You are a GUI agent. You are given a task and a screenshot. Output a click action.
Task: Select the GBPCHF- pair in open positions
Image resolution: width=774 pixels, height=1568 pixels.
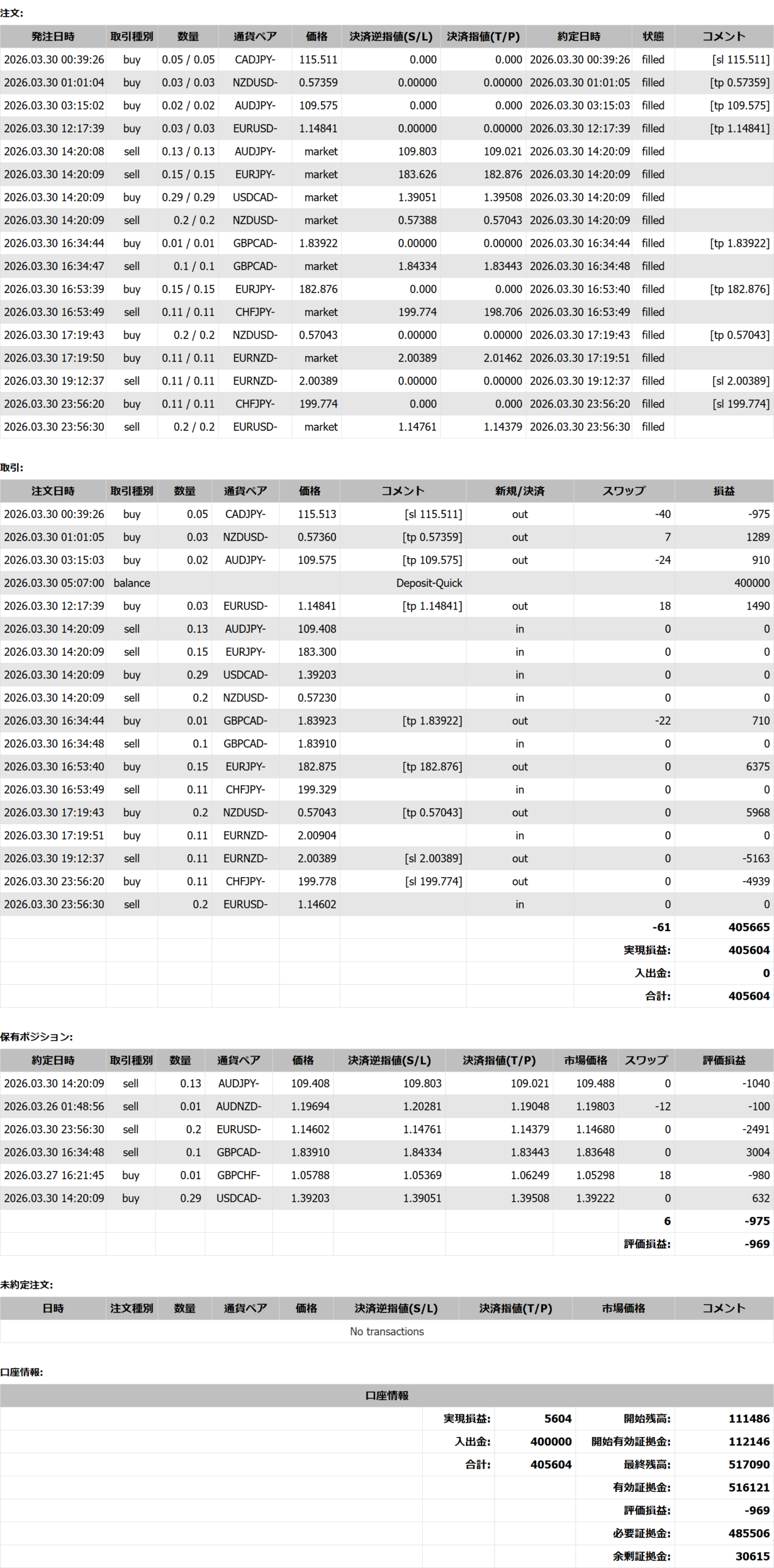coord(238,1175)
